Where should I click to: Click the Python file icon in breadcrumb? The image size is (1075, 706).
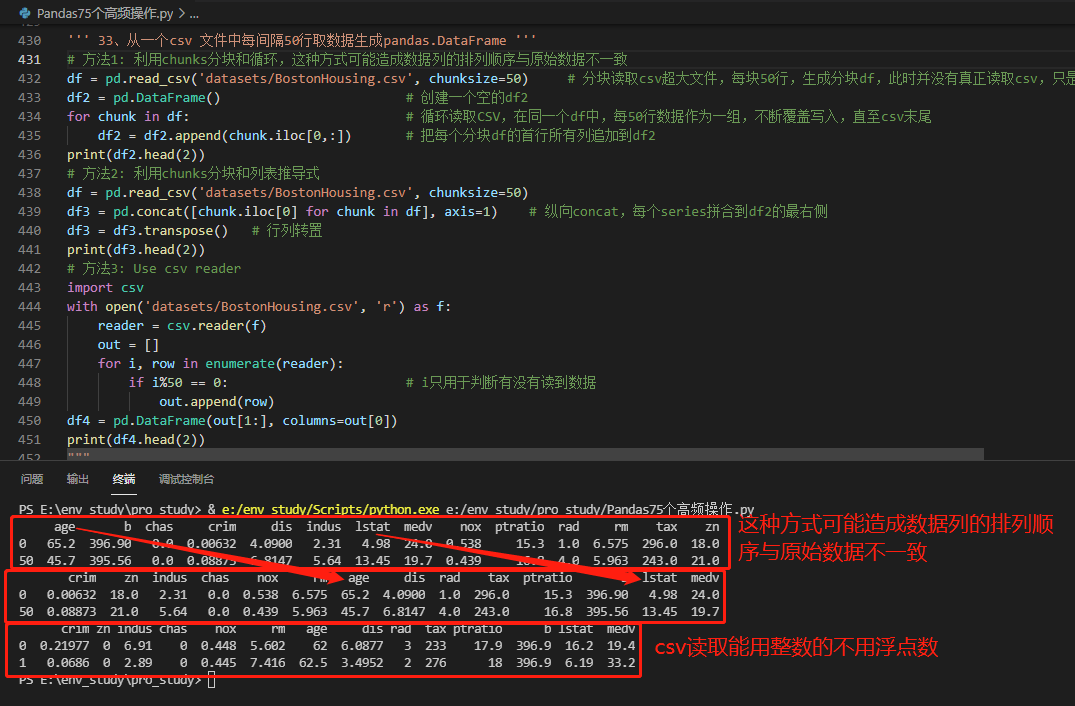(25, 13)
